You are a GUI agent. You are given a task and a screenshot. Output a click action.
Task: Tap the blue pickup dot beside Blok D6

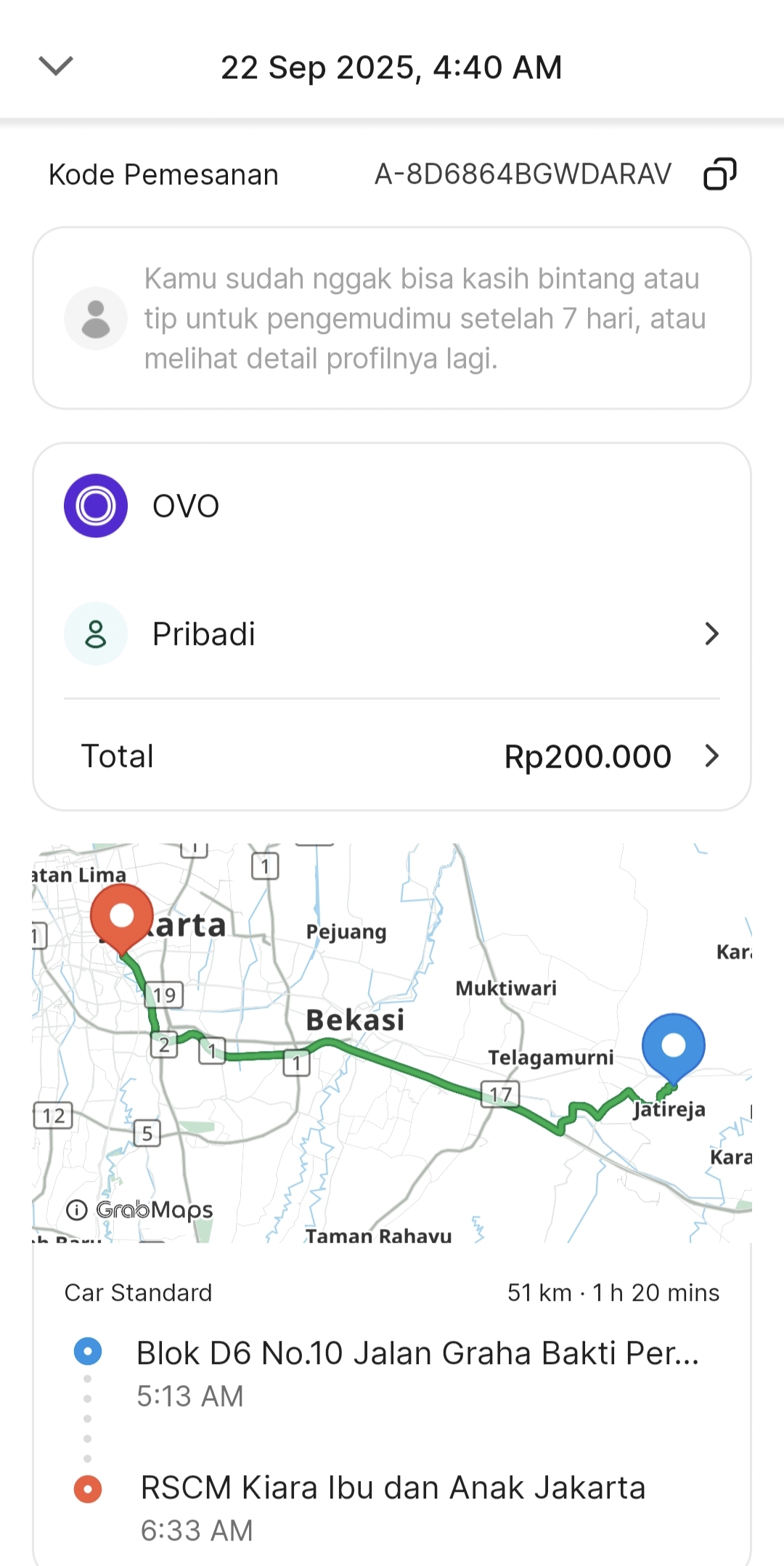[88, 1352]
